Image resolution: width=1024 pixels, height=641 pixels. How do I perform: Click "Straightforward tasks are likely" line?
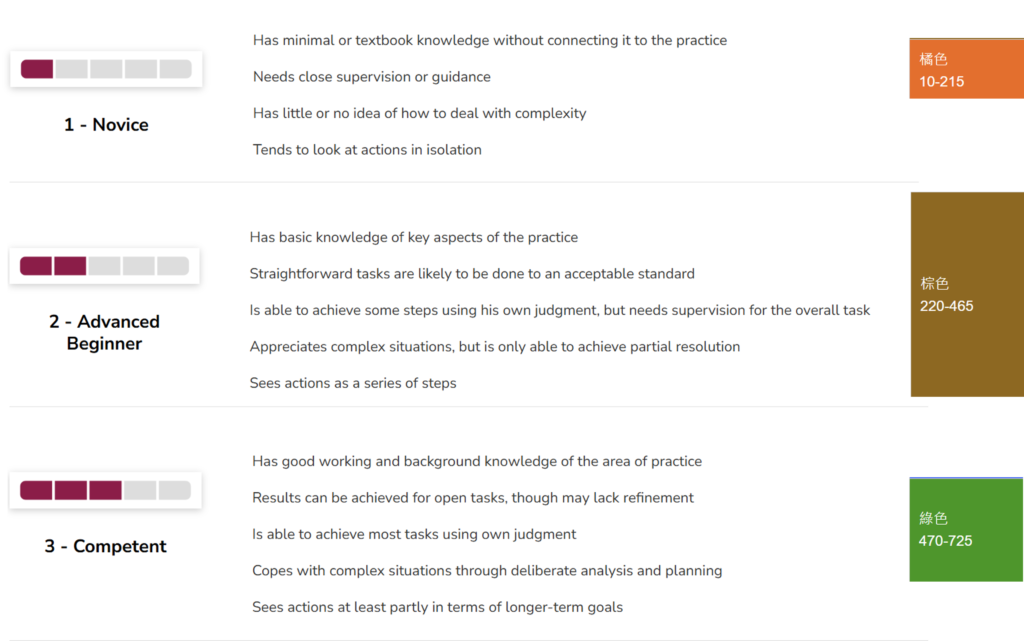(472, 274)
